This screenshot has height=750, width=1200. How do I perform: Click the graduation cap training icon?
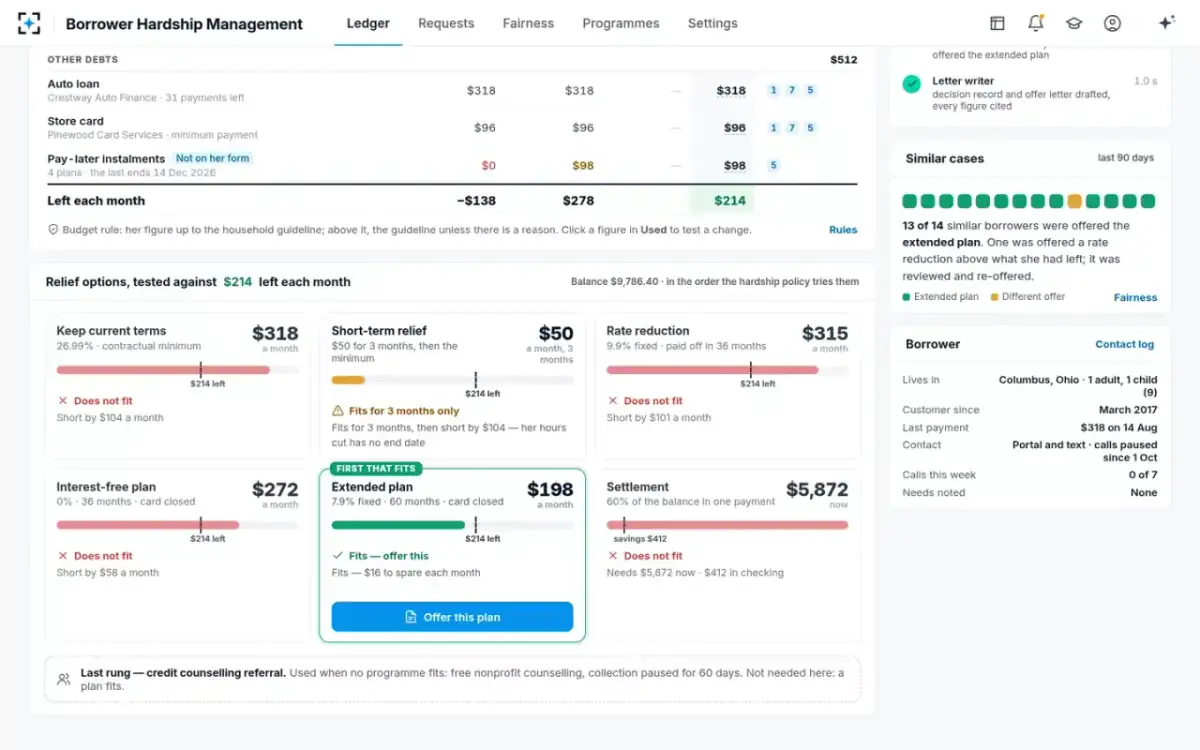point(1073,23)
